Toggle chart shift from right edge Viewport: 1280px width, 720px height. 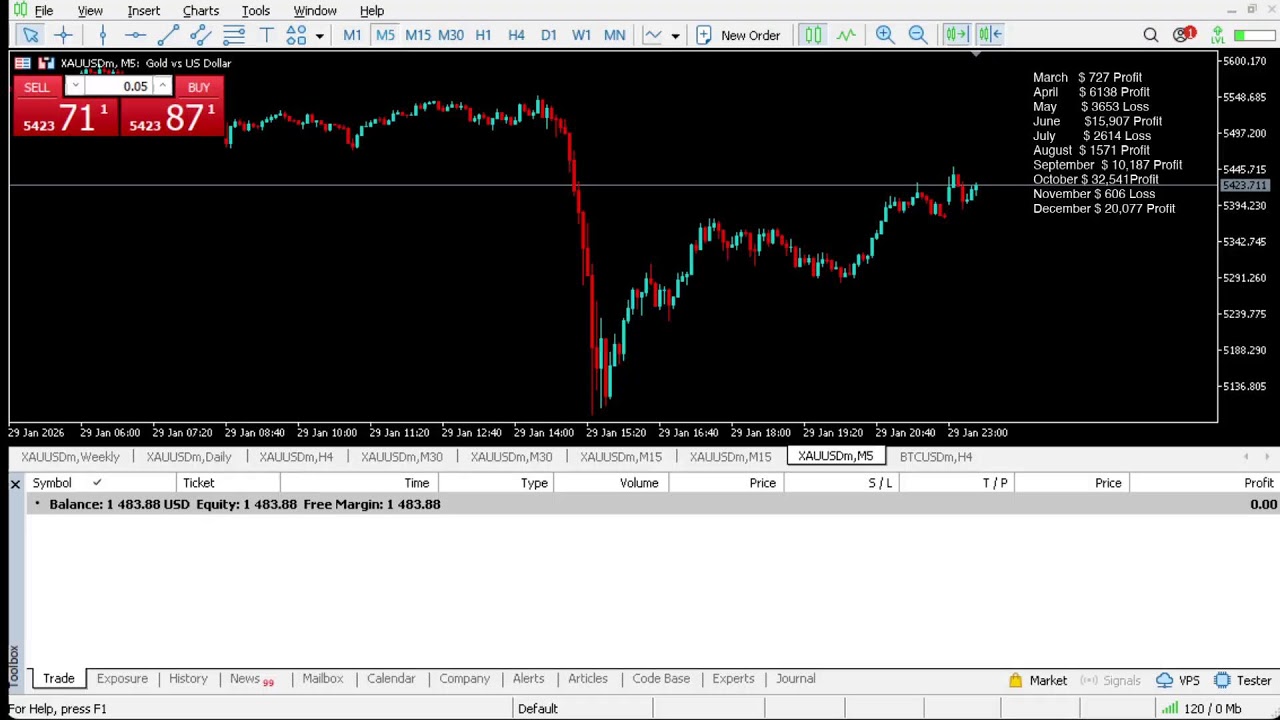point(990,35)
